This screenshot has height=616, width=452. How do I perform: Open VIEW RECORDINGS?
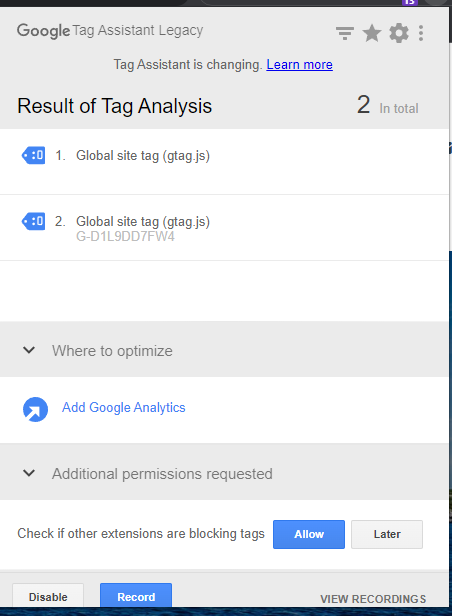(373, 599)
